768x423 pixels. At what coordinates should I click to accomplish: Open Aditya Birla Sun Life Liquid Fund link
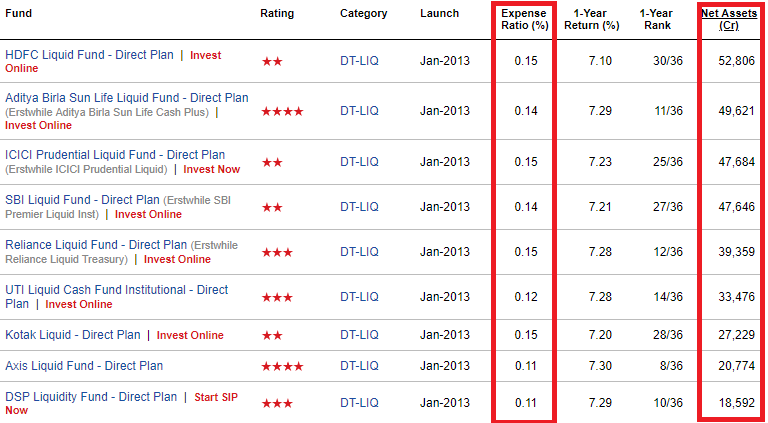[x=127, y=97]
